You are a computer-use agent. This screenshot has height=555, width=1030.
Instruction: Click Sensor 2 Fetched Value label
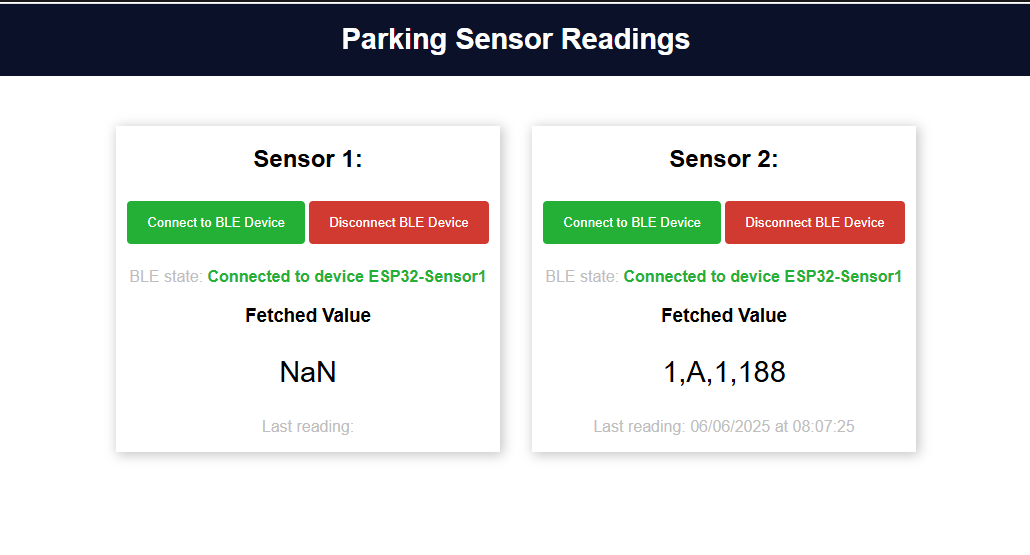723,315
